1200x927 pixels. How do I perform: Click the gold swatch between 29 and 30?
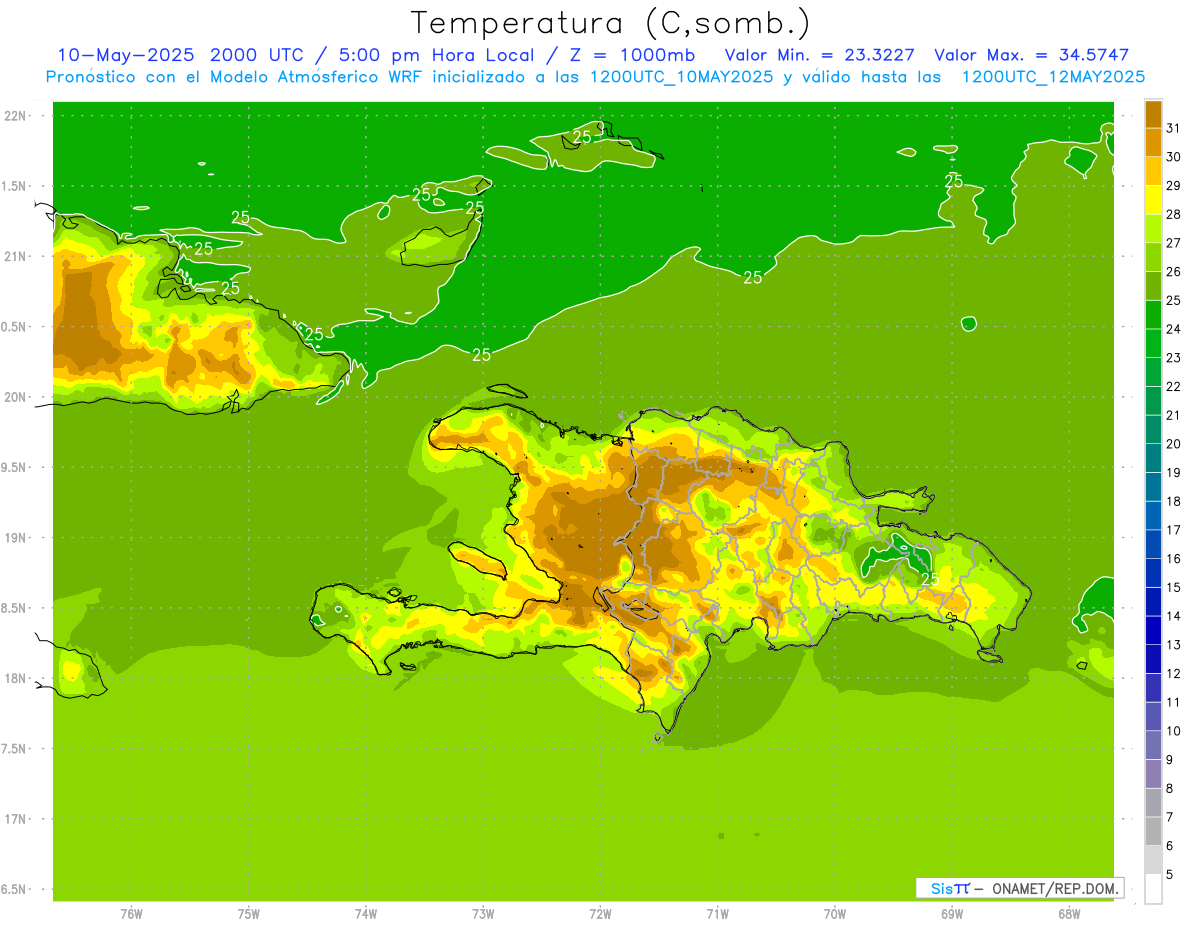point(1153,171)
